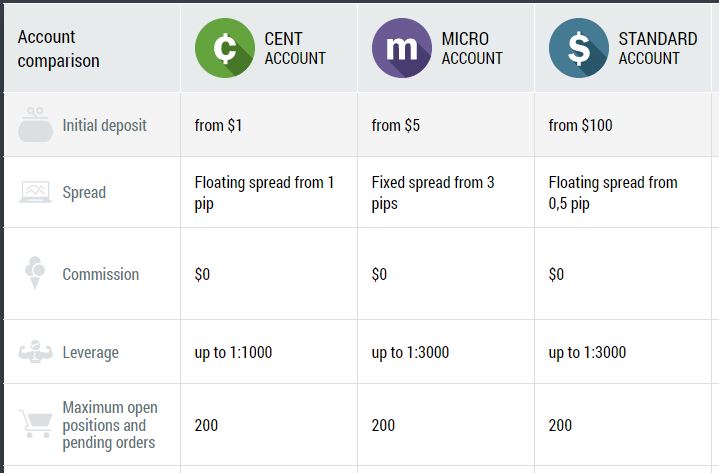
Task: Click the Maximum open positions row label
Action: click(110, 425)
